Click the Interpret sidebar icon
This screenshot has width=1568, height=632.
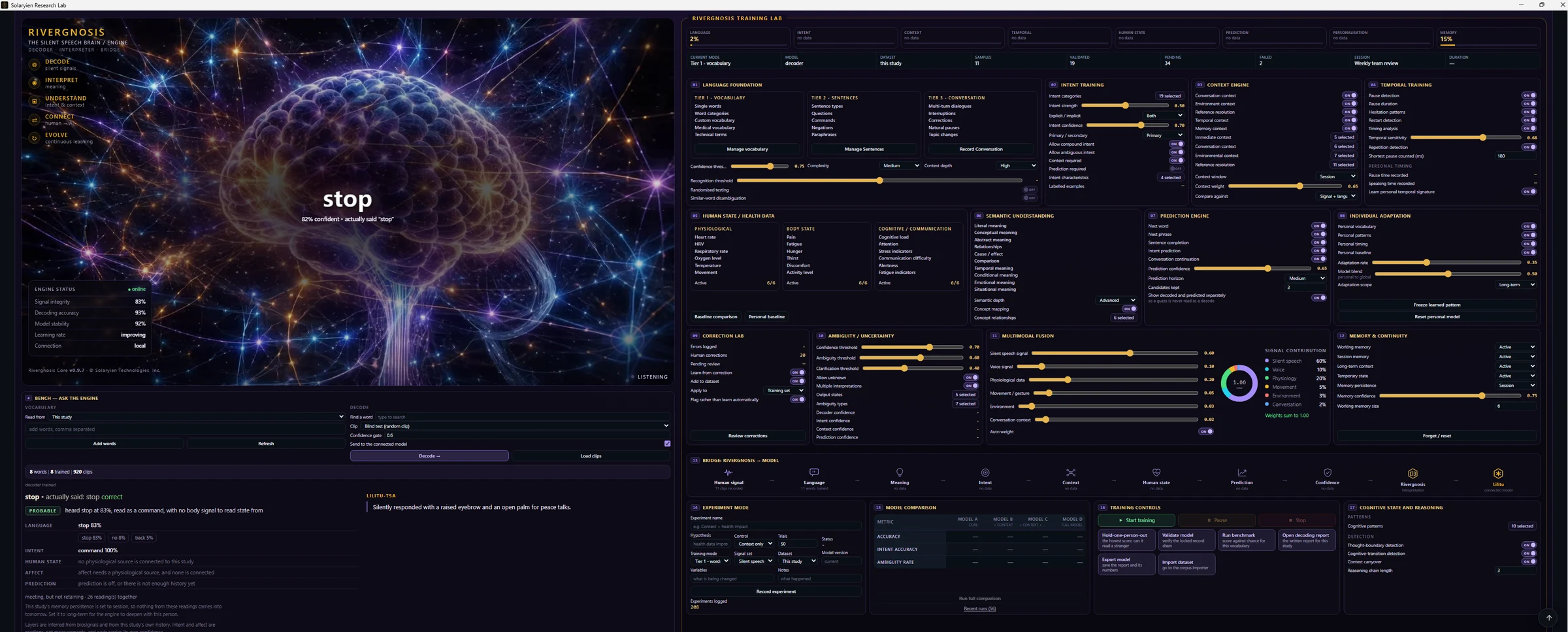[35, 83]
